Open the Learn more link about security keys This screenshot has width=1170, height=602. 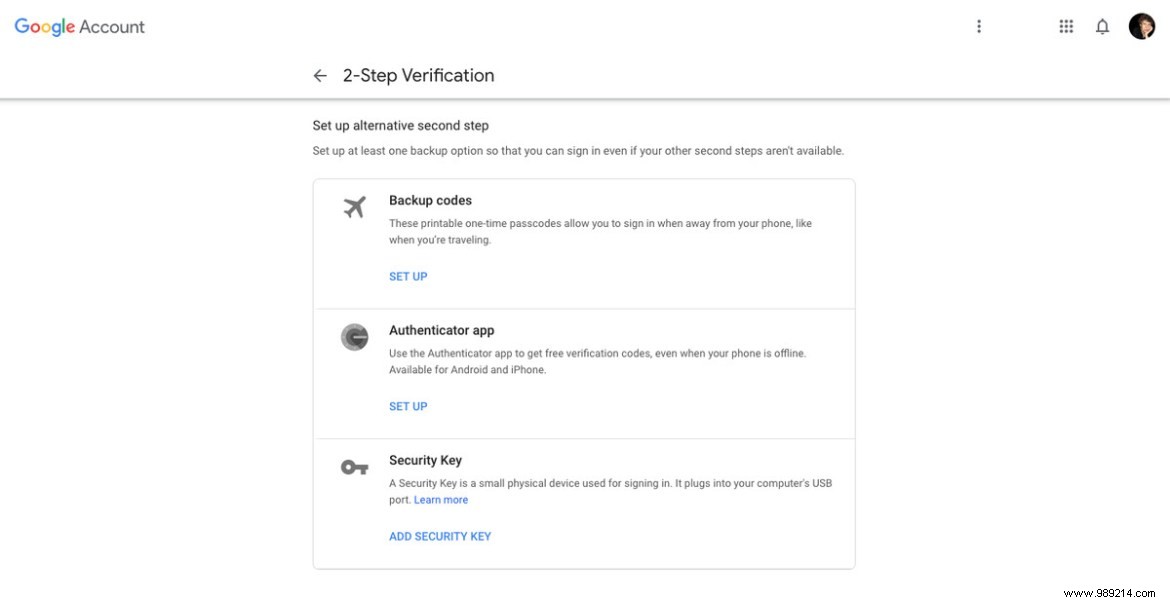pos(441,499)
